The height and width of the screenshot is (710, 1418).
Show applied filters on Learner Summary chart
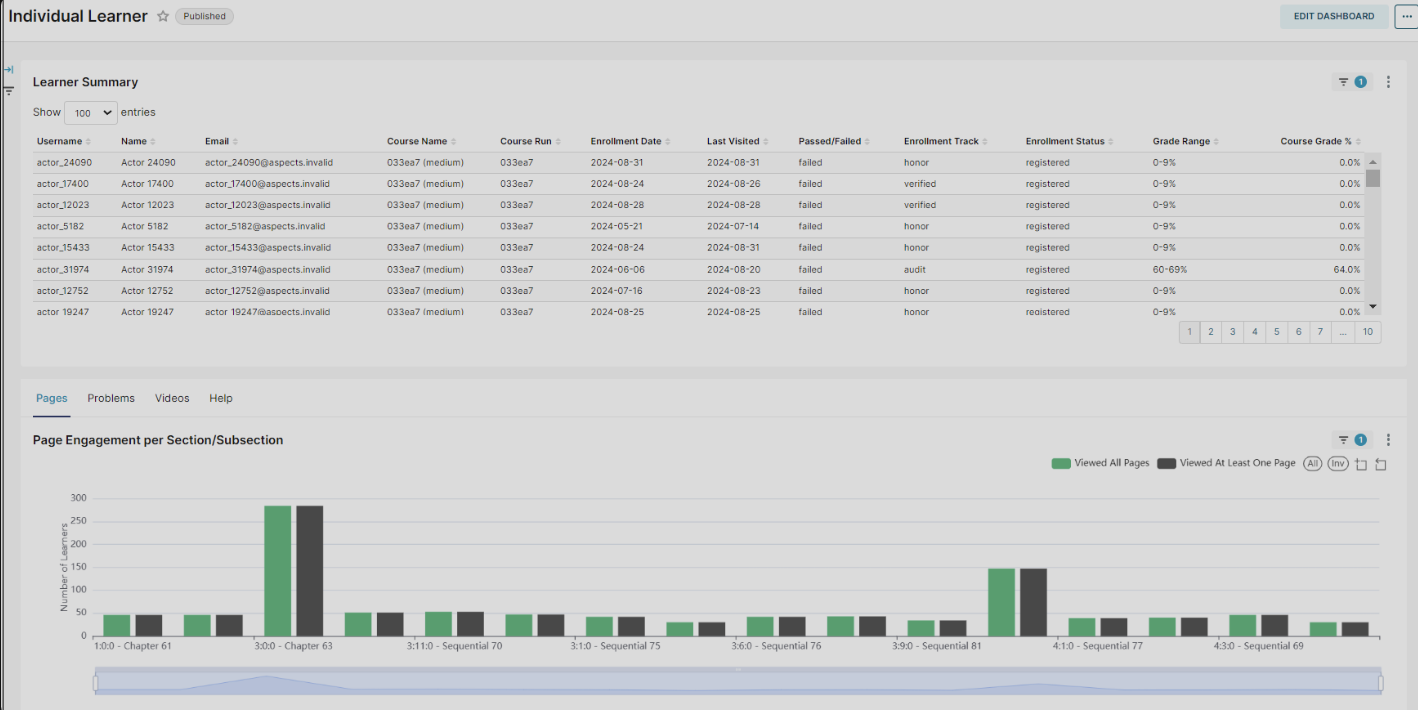(1352, 82)
